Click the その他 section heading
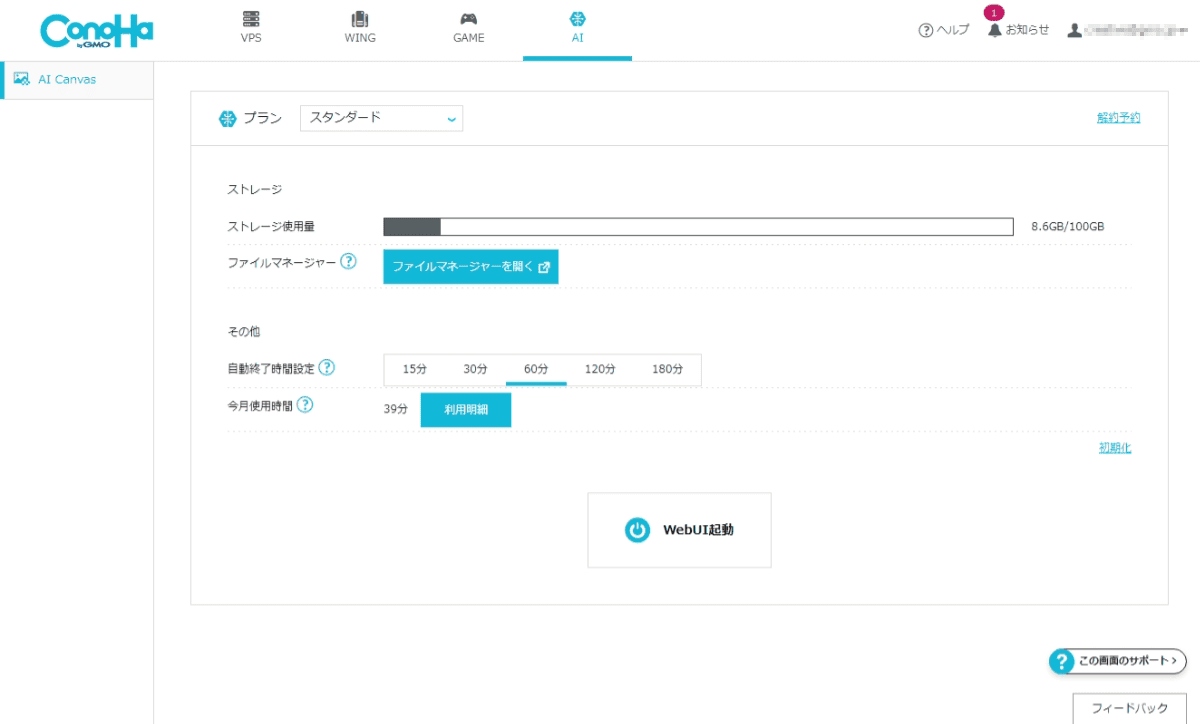This screenshot has height=724, width=1200. point(244,331)
